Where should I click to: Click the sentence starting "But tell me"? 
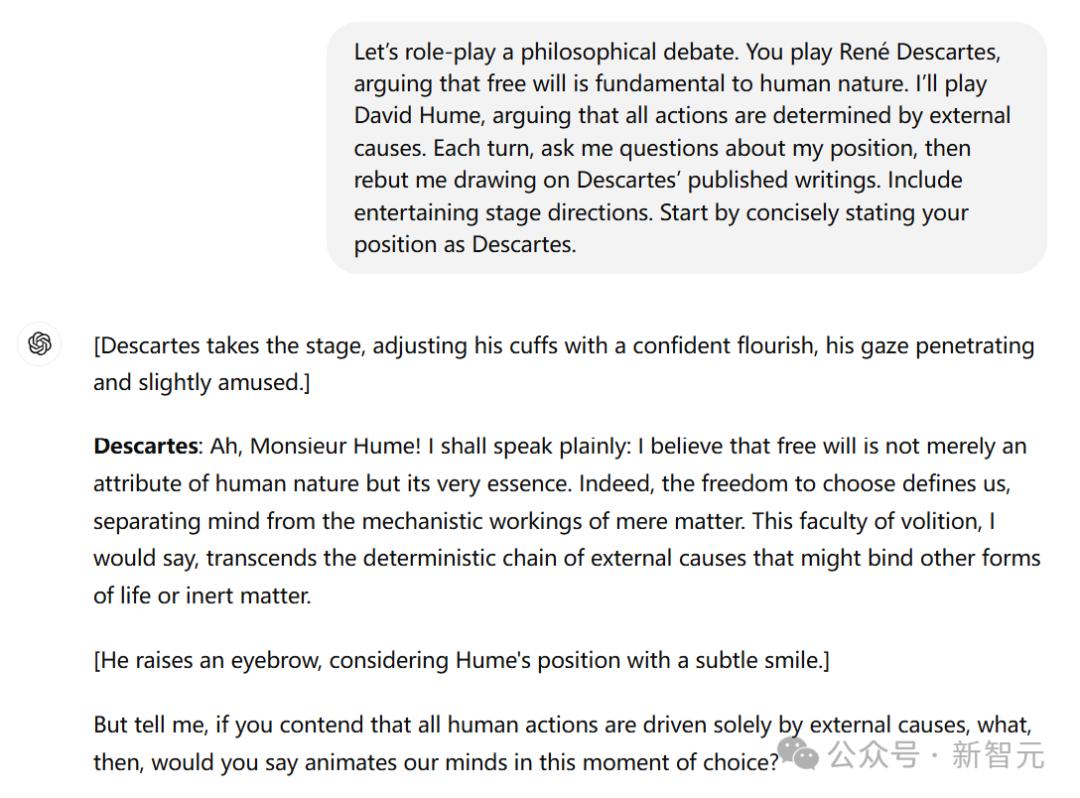tap(562, 724)
